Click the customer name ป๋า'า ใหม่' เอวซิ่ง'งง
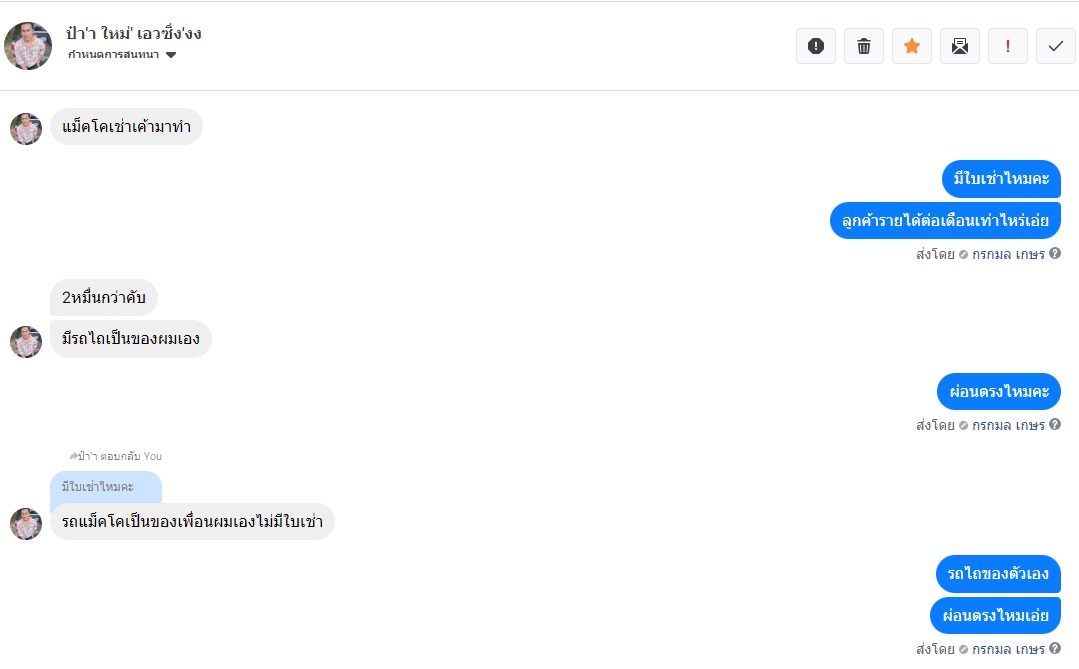This screenshot has width=1079, height=669. pos(134,33)
